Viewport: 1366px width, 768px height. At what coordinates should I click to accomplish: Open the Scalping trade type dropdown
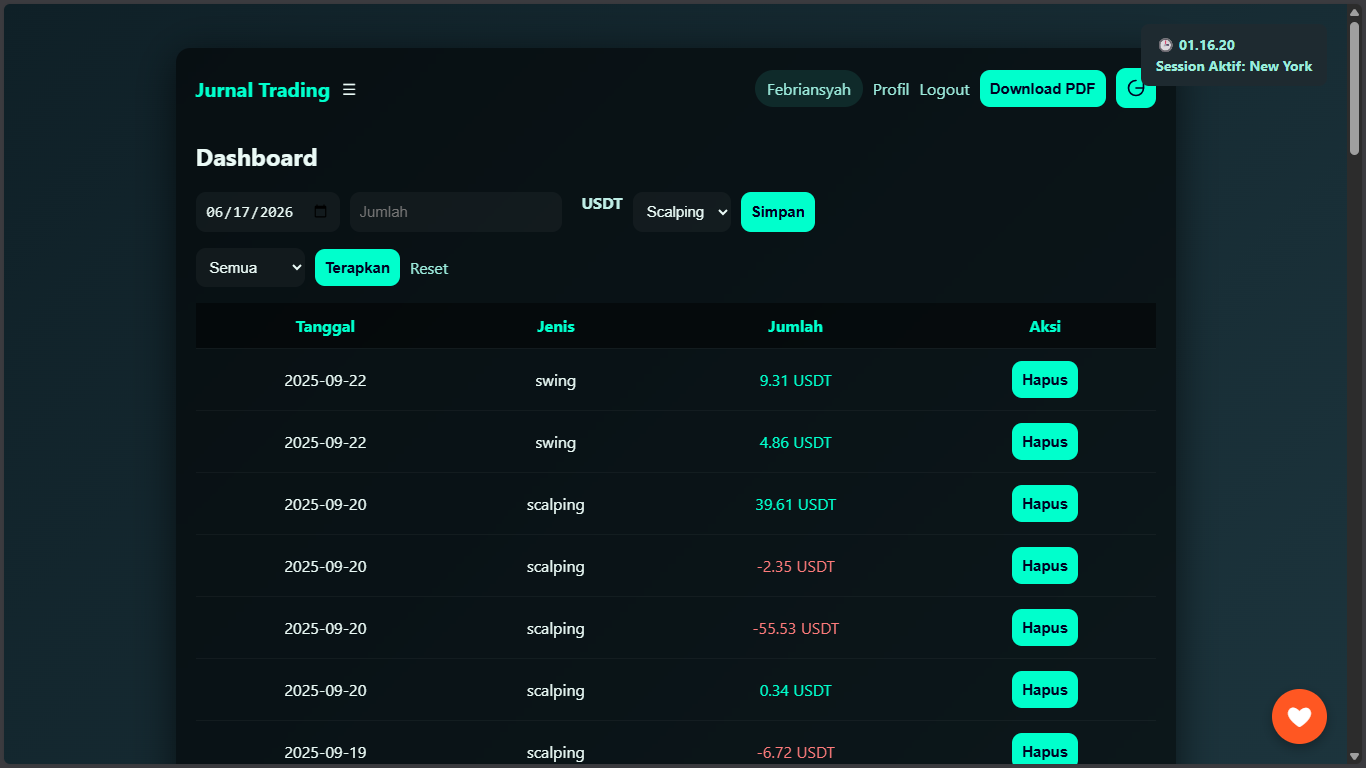tap(682, 212)
